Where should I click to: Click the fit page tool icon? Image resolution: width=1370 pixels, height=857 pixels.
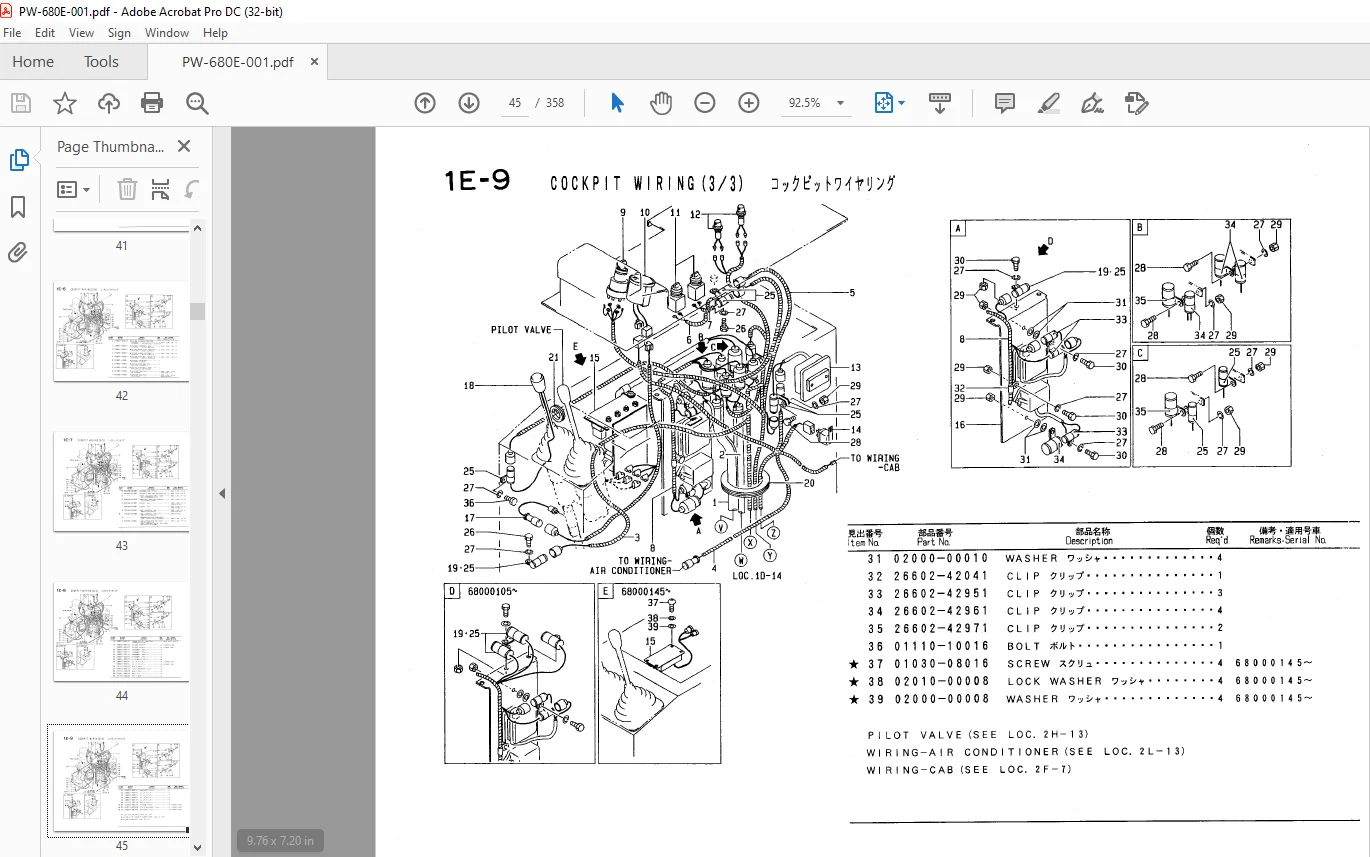click(883, 103)
